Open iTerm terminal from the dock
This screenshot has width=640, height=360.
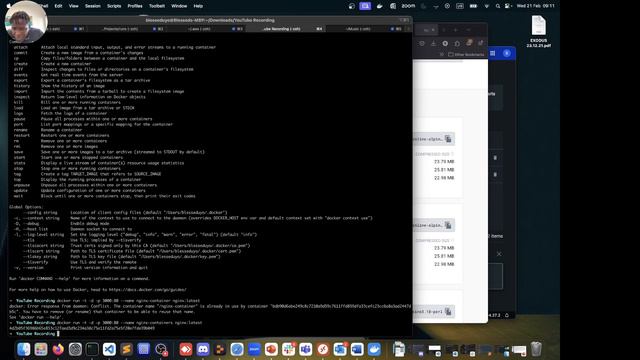pyautogui.click(x=92, y=349)
